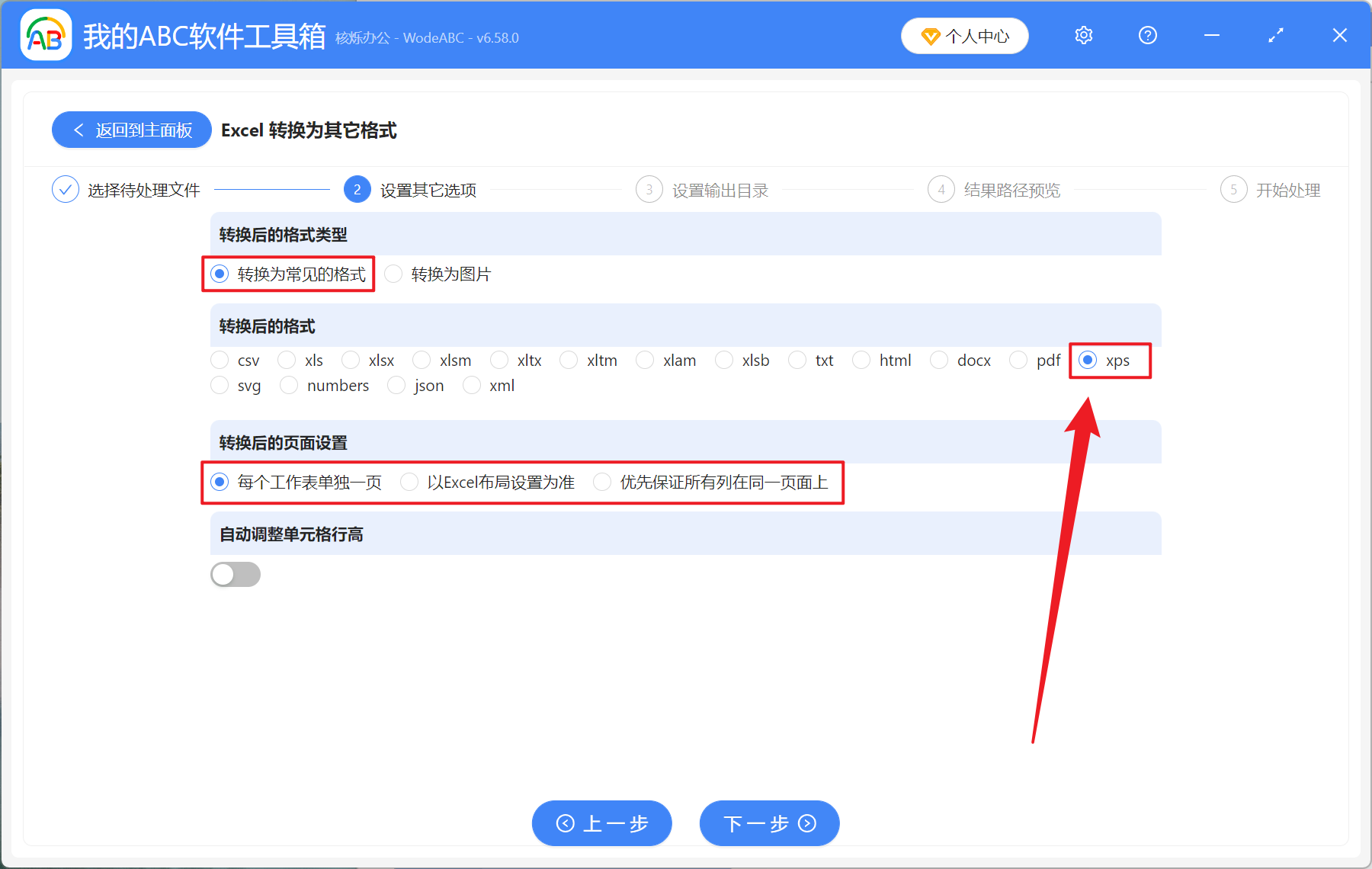Minimize the application window
Viewport: 1372px width, 869px height.
coord(1211,36)
